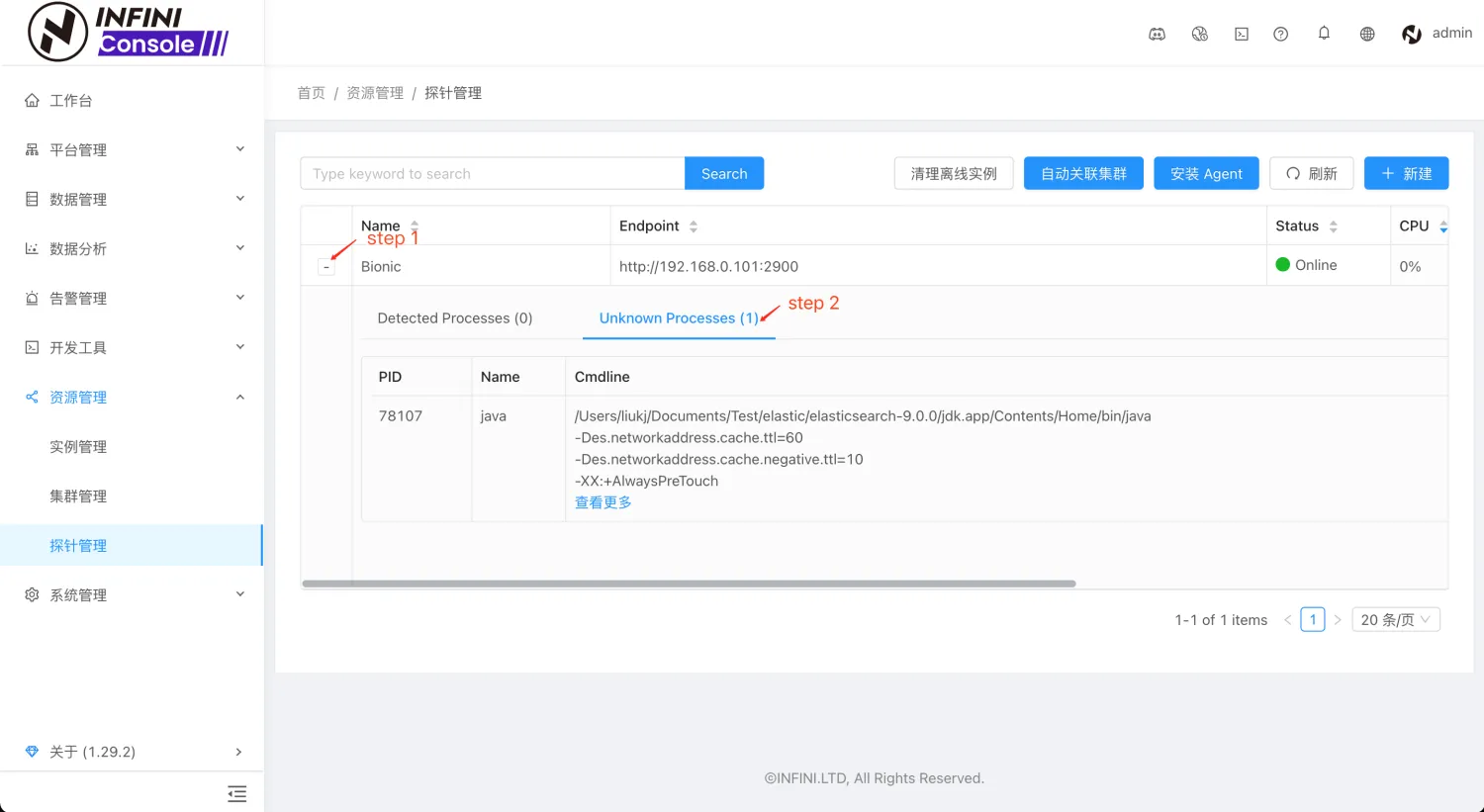This screenshot has height=812, width=1484.
Task: Click the endpoint http://192.168.0.101:2900
Action: [x=708, y=266]
